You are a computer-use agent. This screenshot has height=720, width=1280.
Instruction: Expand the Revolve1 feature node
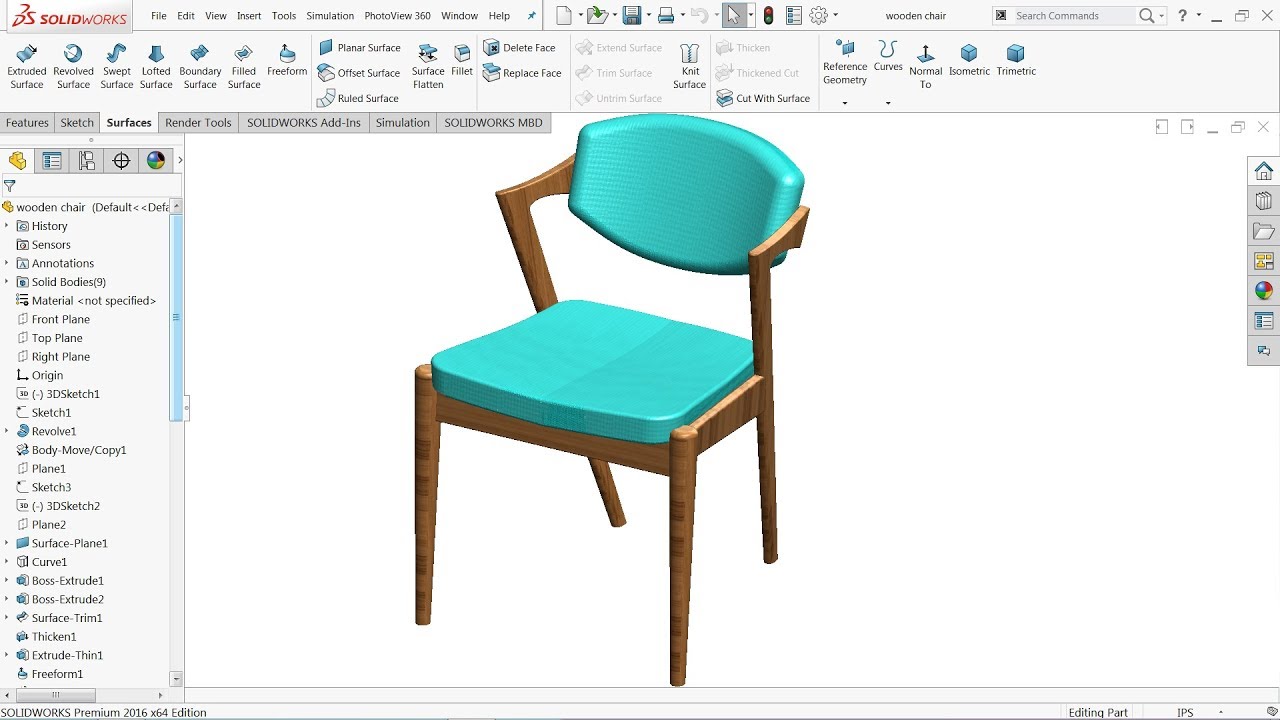[x=7, y=431]
